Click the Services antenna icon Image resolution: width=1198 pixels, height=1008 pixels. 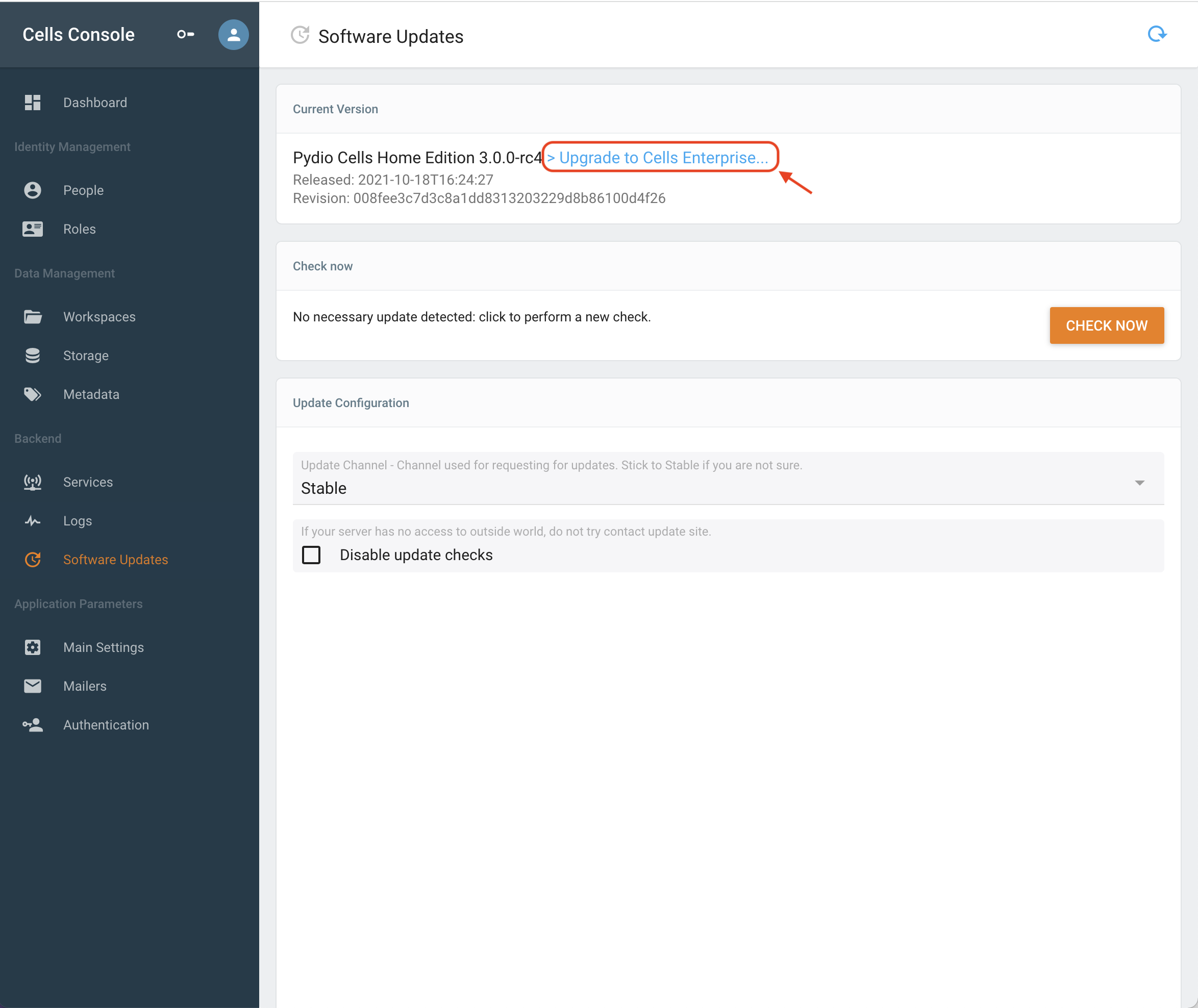pyautogui.click(x=33, y=482)
